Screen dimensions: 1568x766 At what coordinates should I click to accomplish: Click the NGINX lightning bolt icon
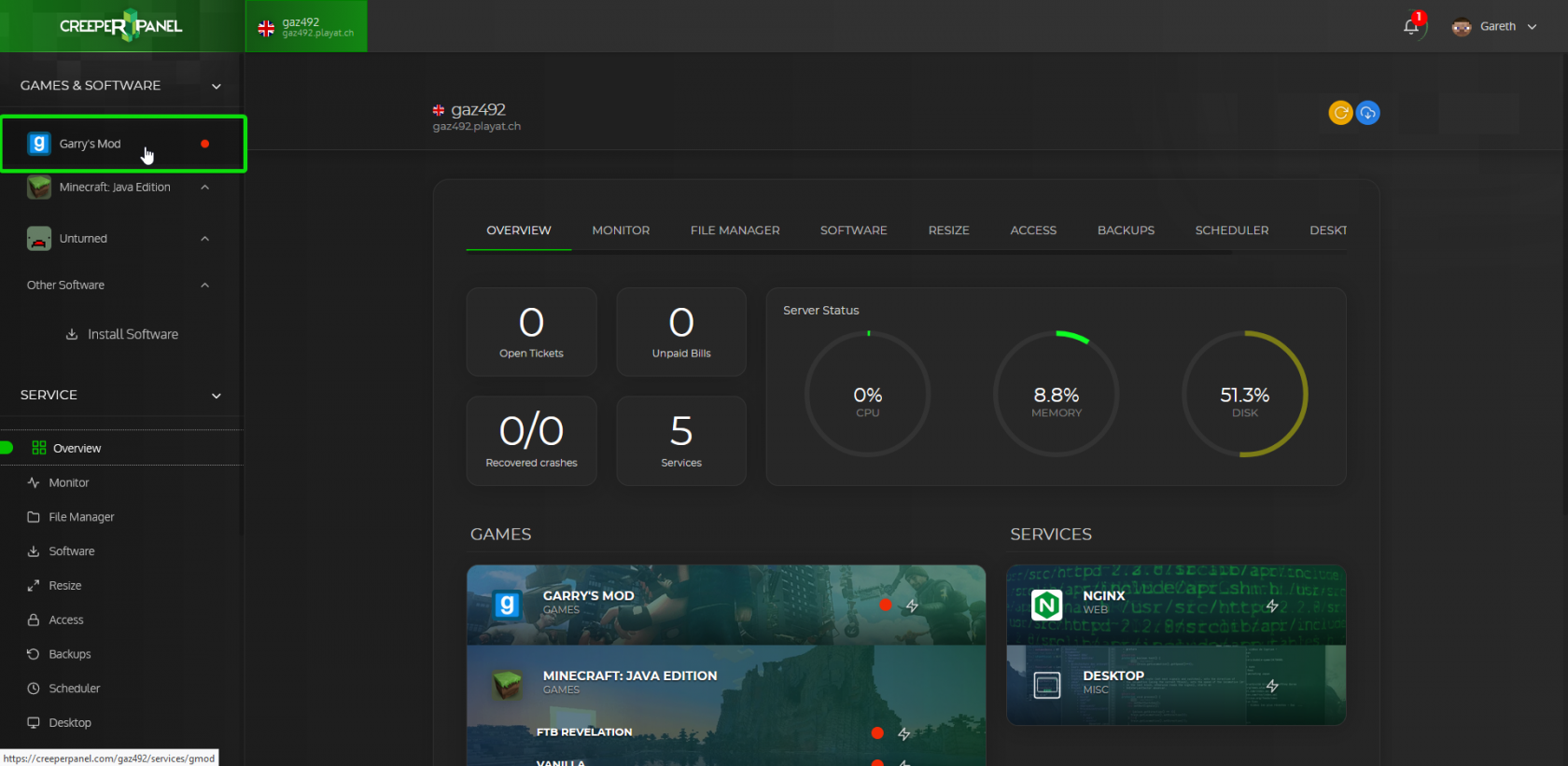click(1272, 606)
